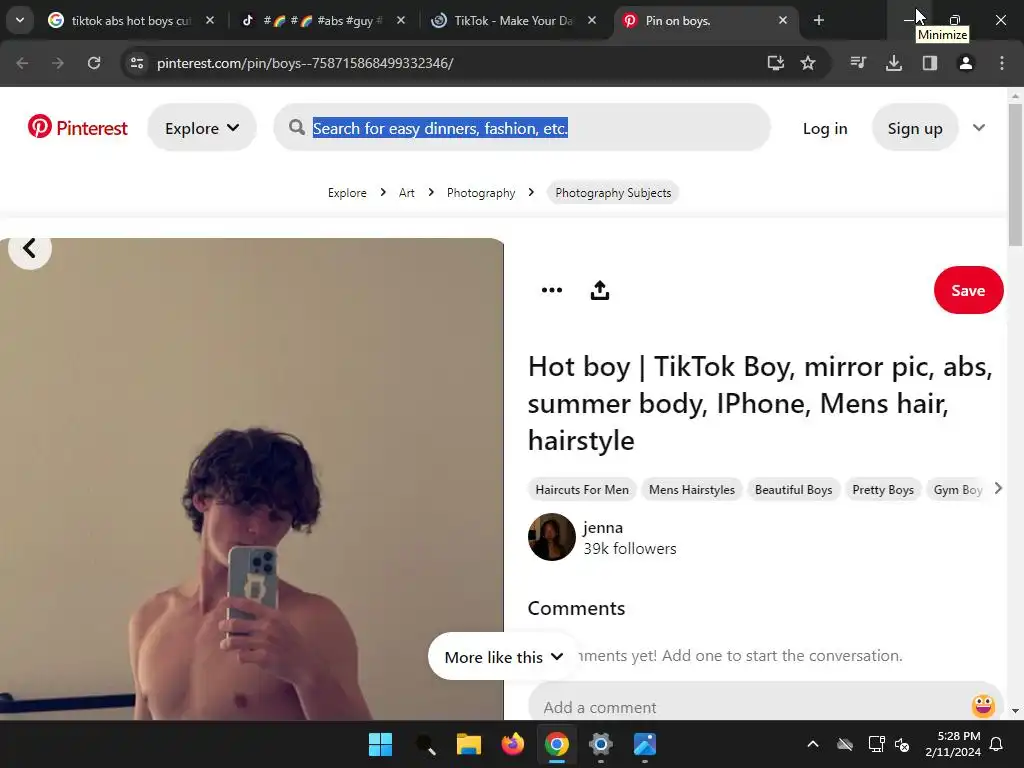Open Settings gear on taskbar
The width and height of the screenshot is (1024, 768).
coord(600,744)
